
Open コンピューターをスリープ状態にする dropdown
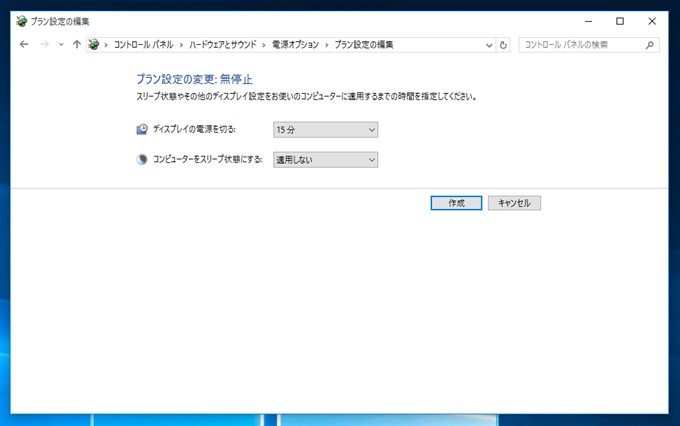pyautogui.click(x=325, y=160)
